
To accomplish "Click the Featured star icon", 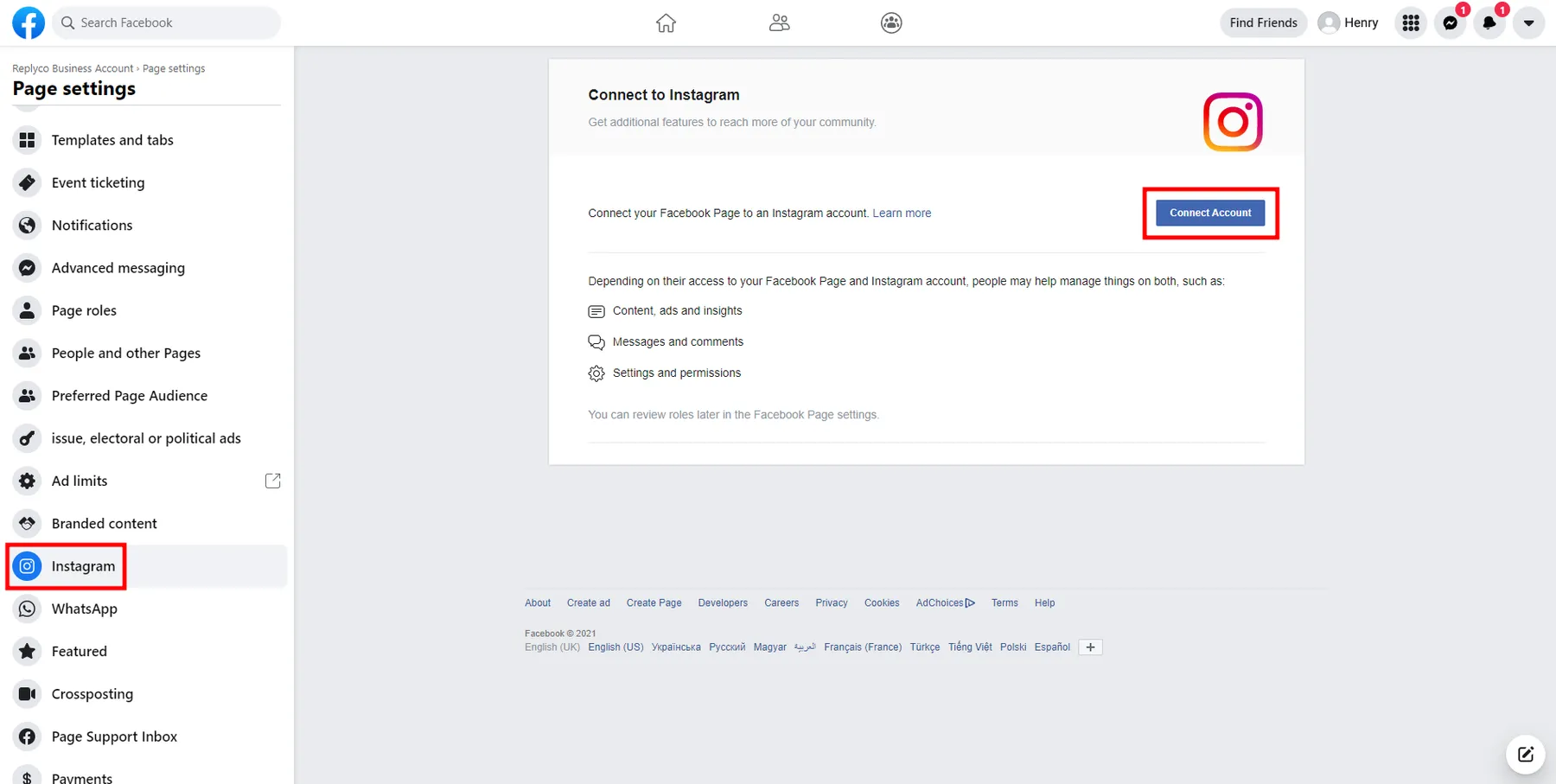I will [28, 651].
